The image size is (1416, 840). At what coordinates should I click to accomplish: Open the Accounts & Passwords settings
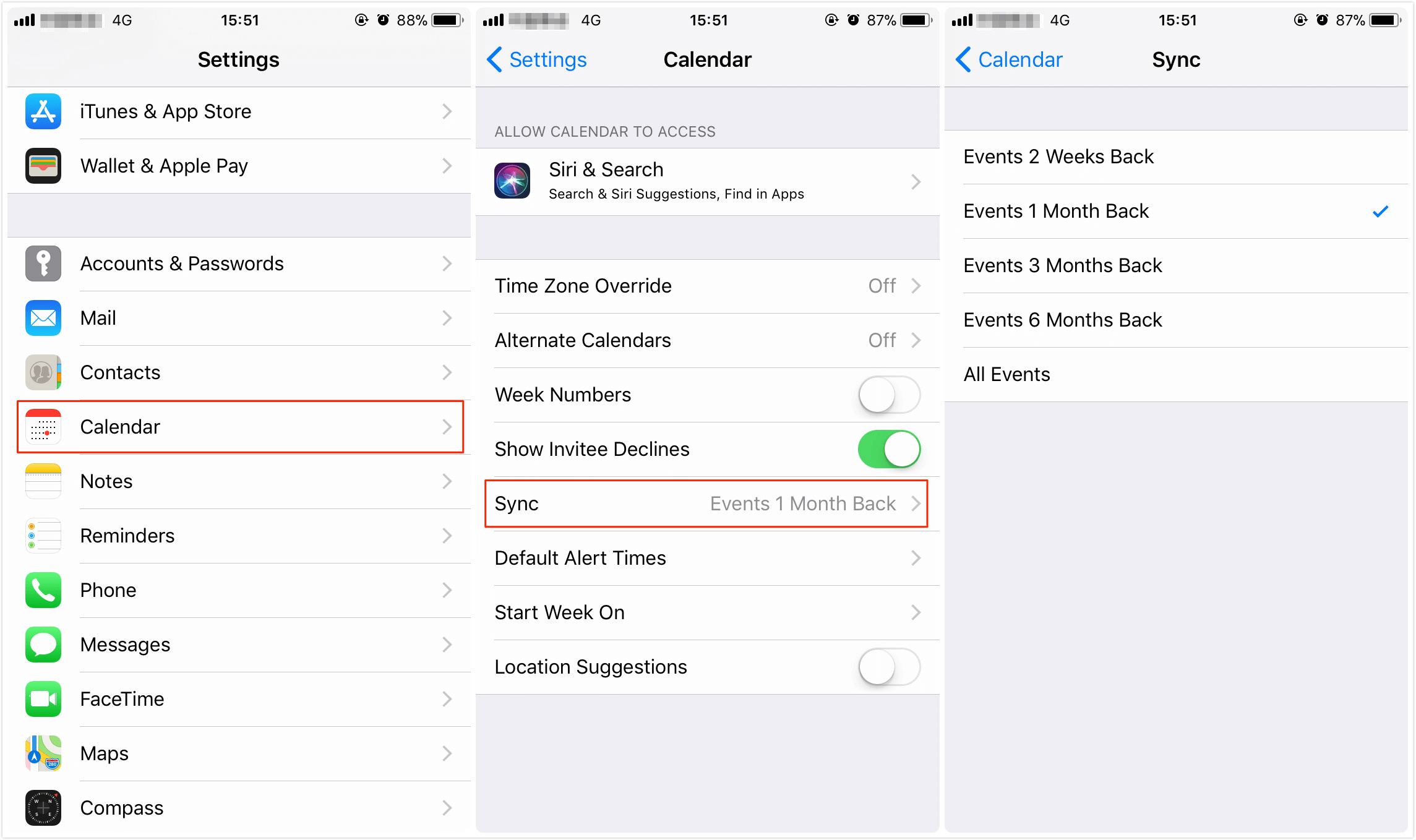tap(237, 263)
